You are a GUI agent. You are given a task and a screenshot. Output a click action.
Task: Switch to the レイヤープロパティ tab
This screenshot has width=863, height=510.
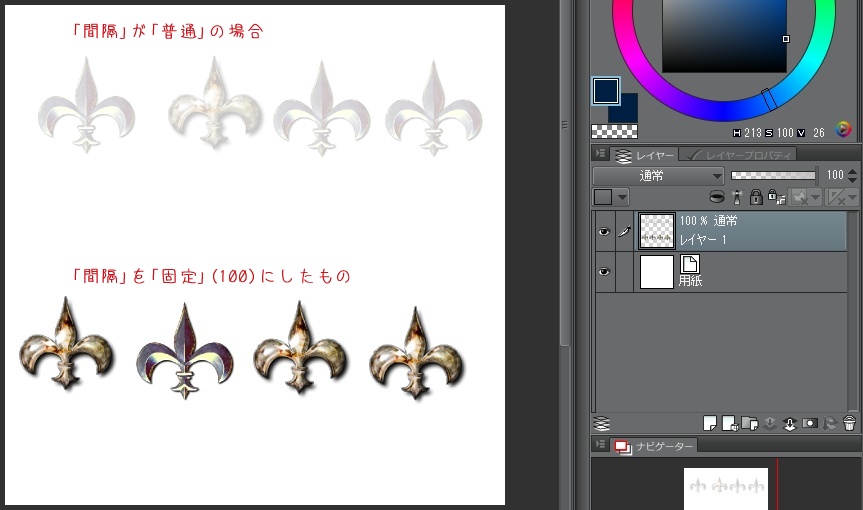[x=738, y=156]
